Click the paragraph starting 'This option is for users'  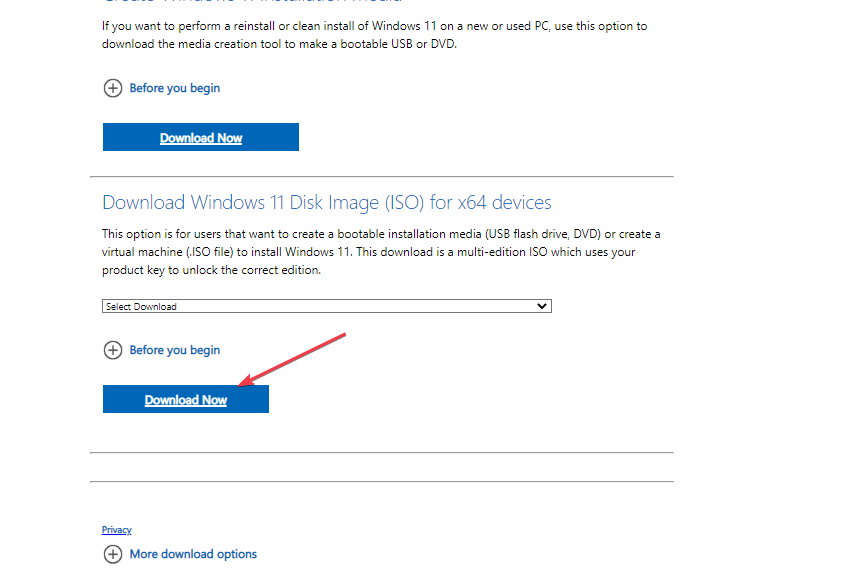(x=381, y=252)
